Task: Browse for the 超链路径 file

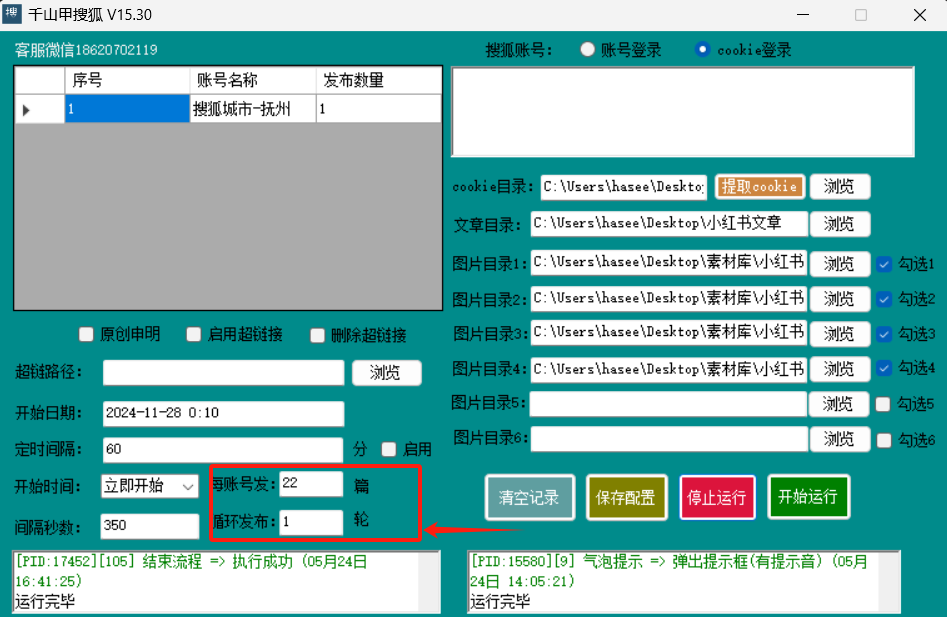Action: (387, 373)
